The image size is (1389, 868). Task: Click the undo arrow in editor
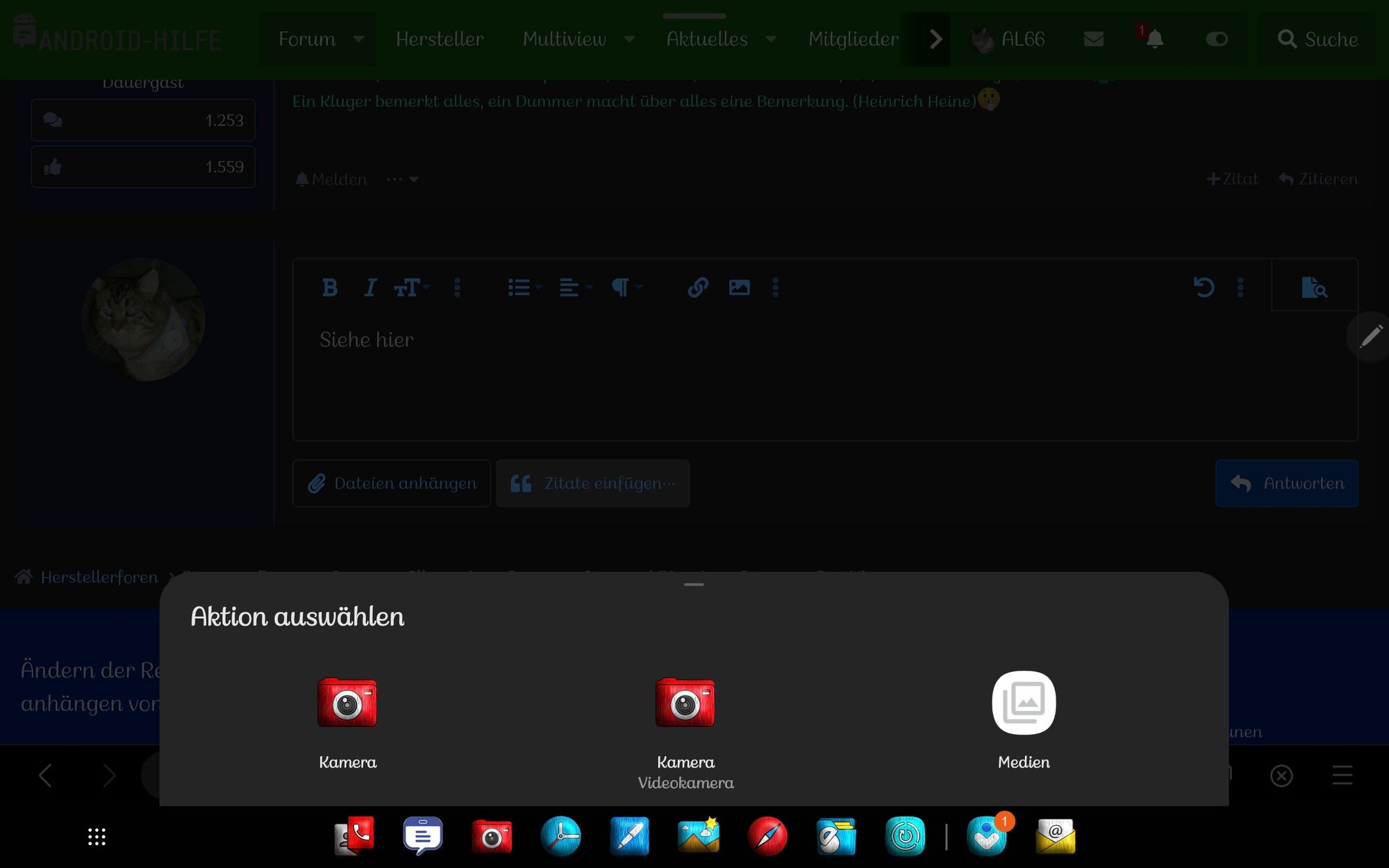pyautogui.click(x=1204, y=287)
